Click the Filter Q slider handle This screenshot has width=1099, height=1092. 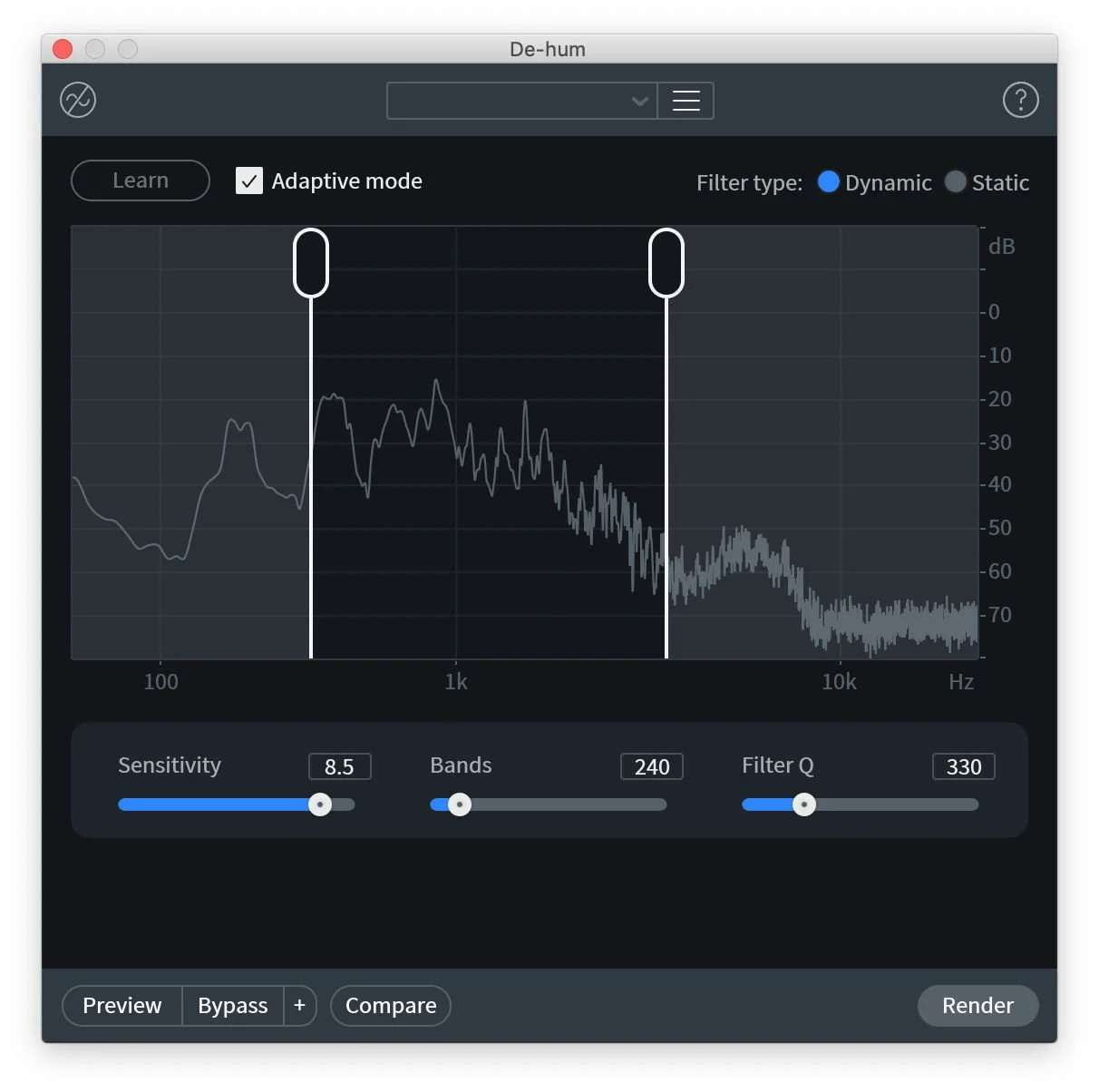[802, 804]
